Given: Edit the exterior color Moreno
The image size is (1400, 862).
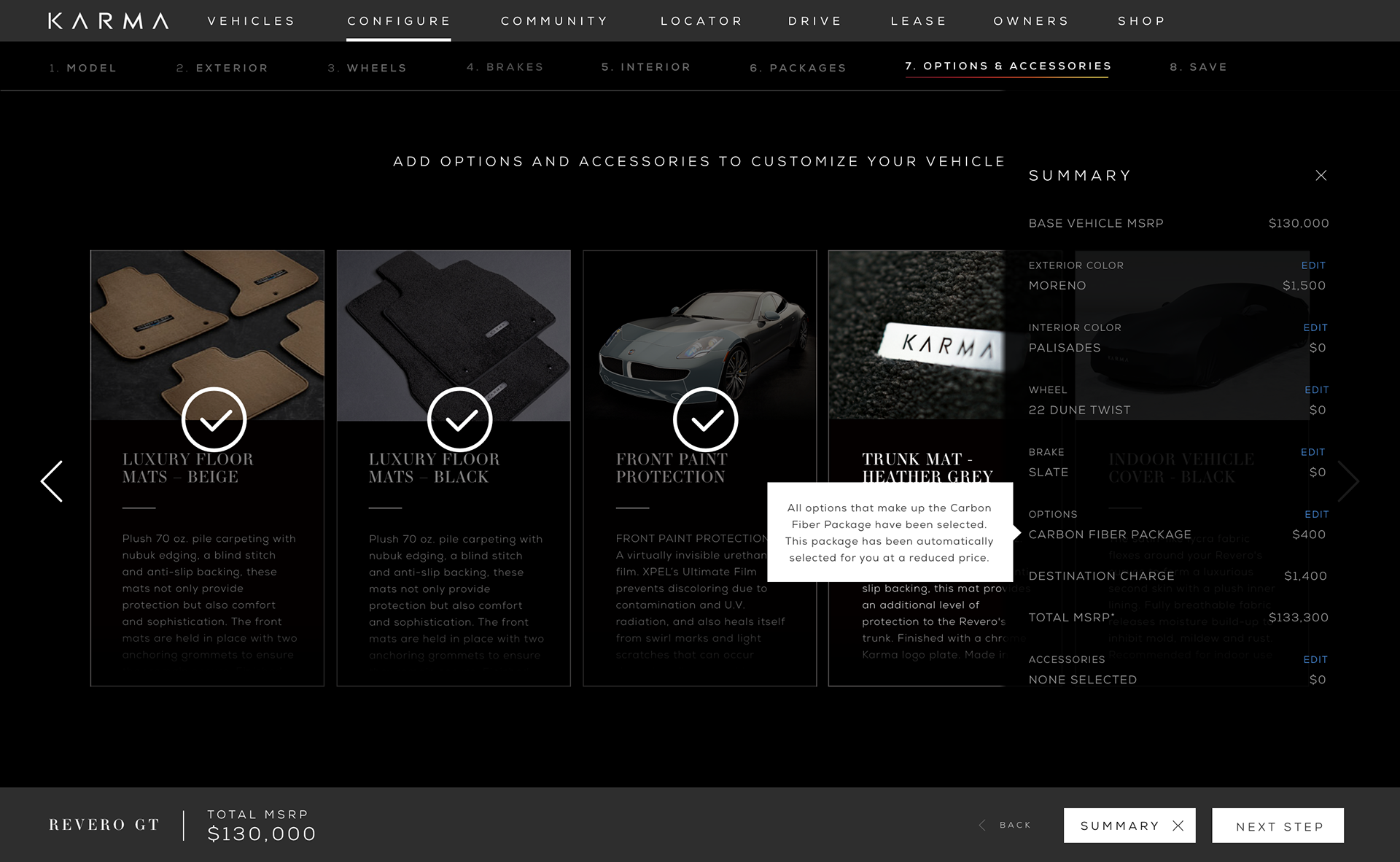Looking at the screenshot, I should [x=1313, y=265].
